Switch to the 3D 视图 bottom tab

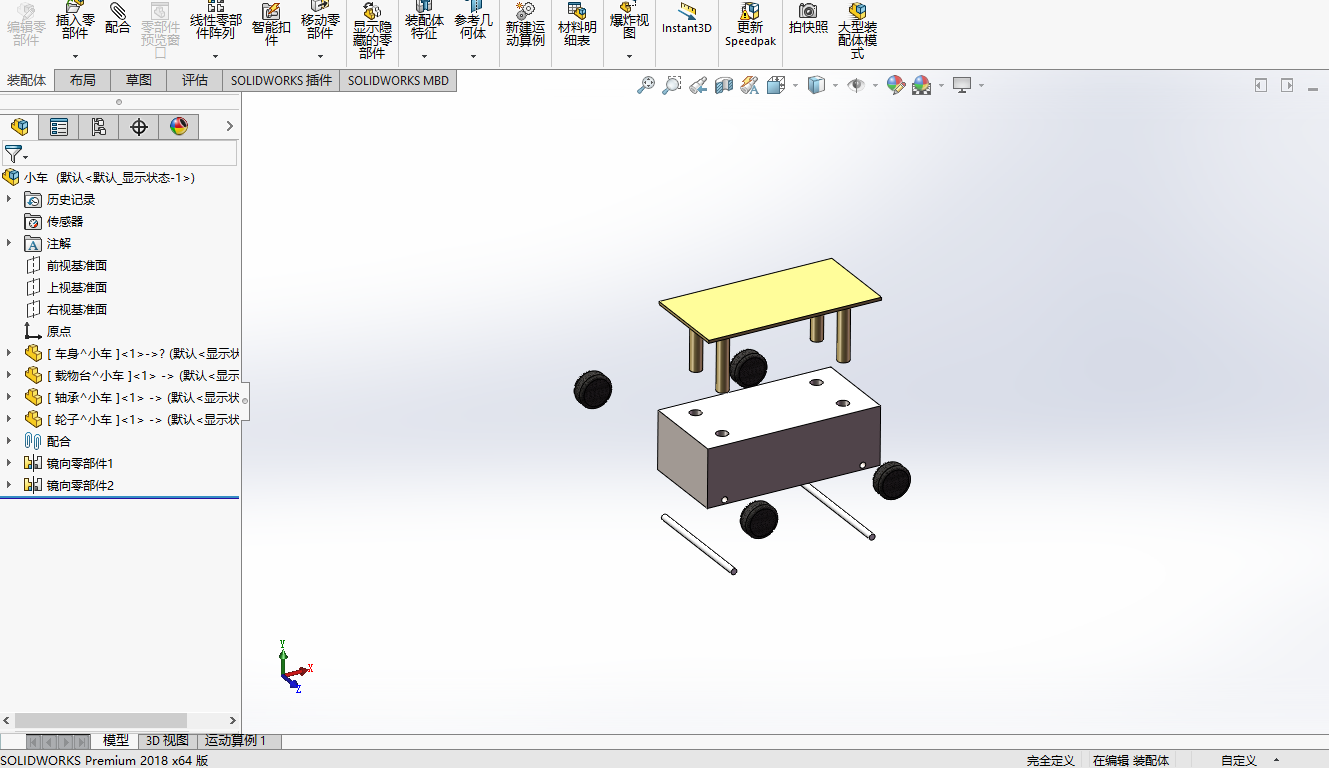(x=167, y=741)
